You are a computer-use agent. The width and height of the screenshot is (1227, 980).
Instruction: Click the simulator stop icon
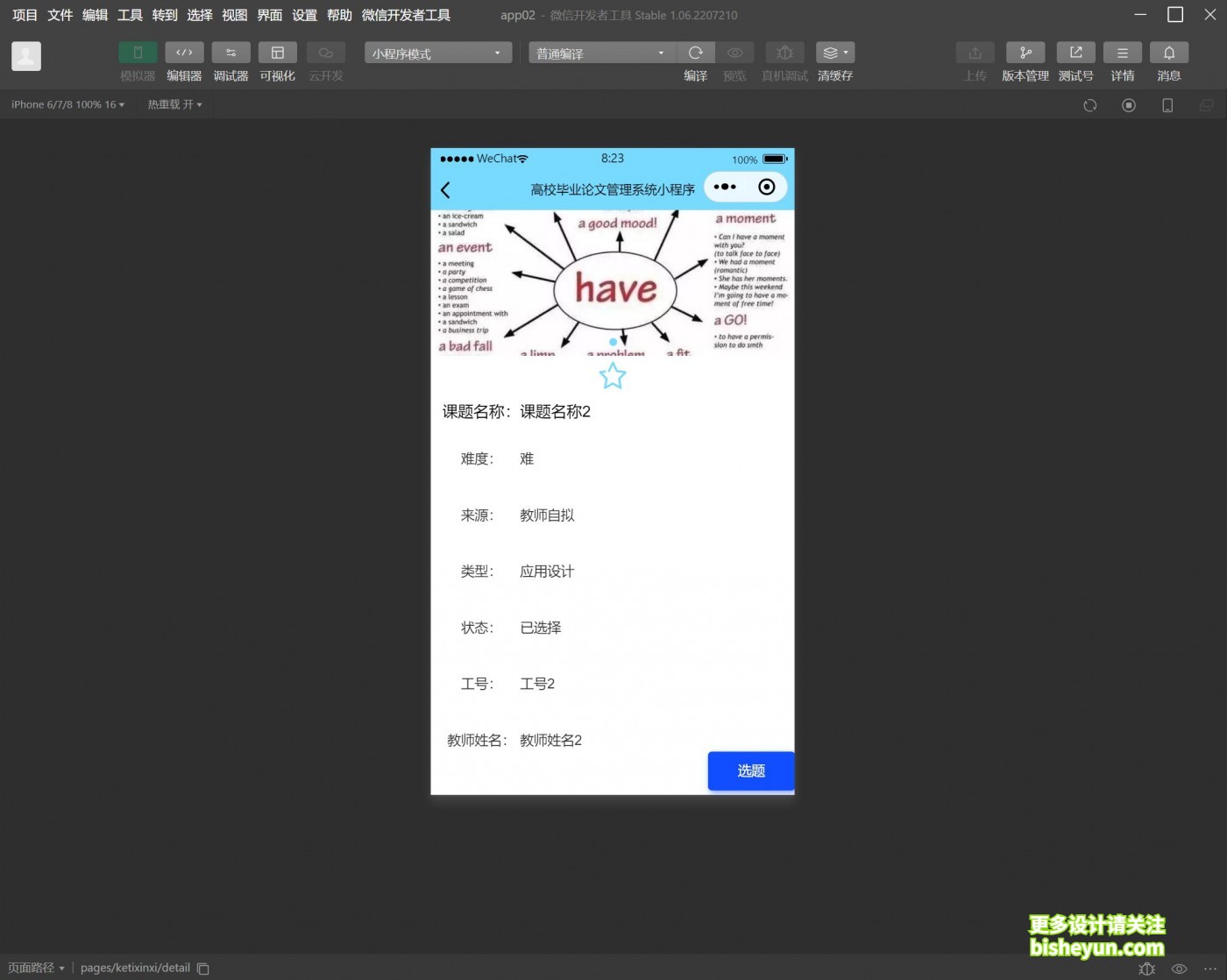click(x=1129, y=105)
